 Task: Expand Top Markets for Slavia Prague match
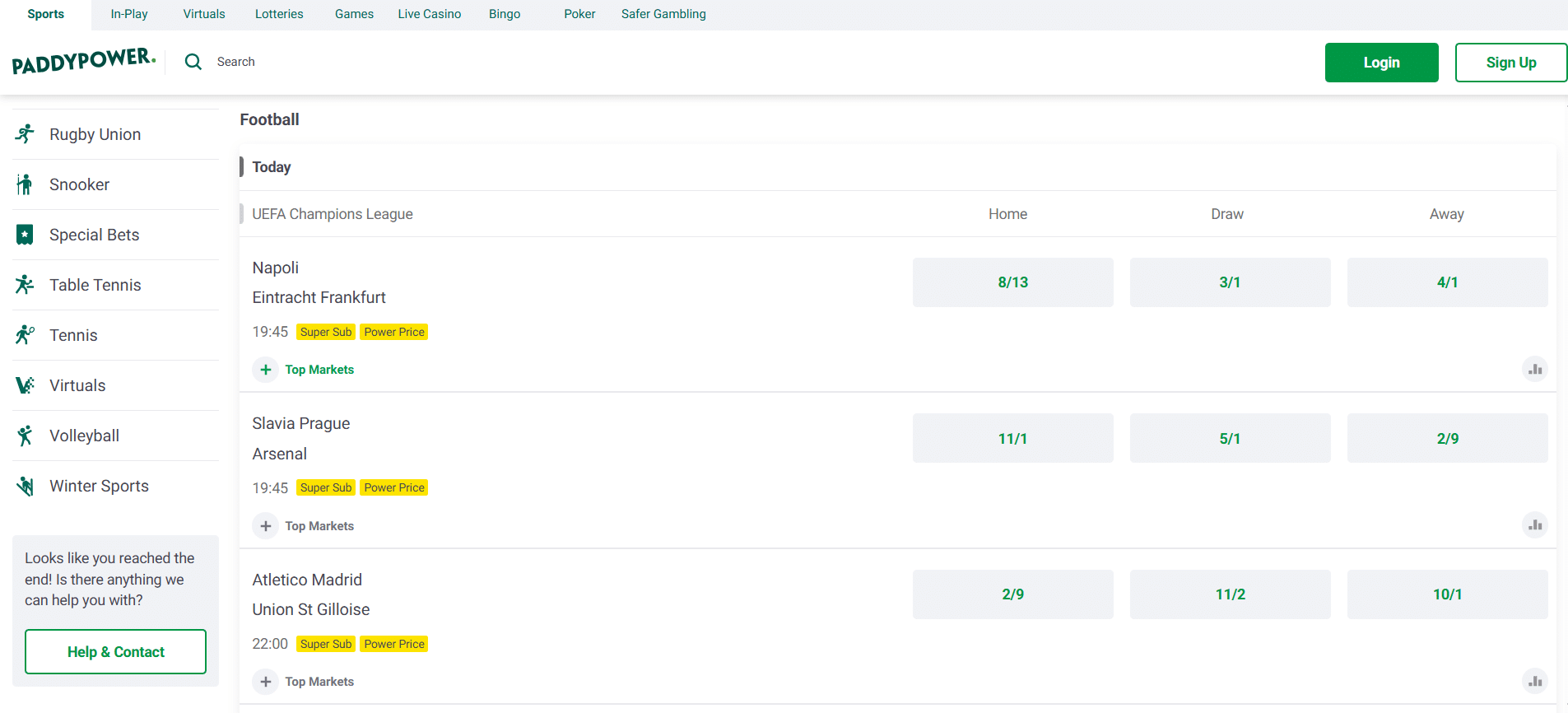[x=304, y=526]
